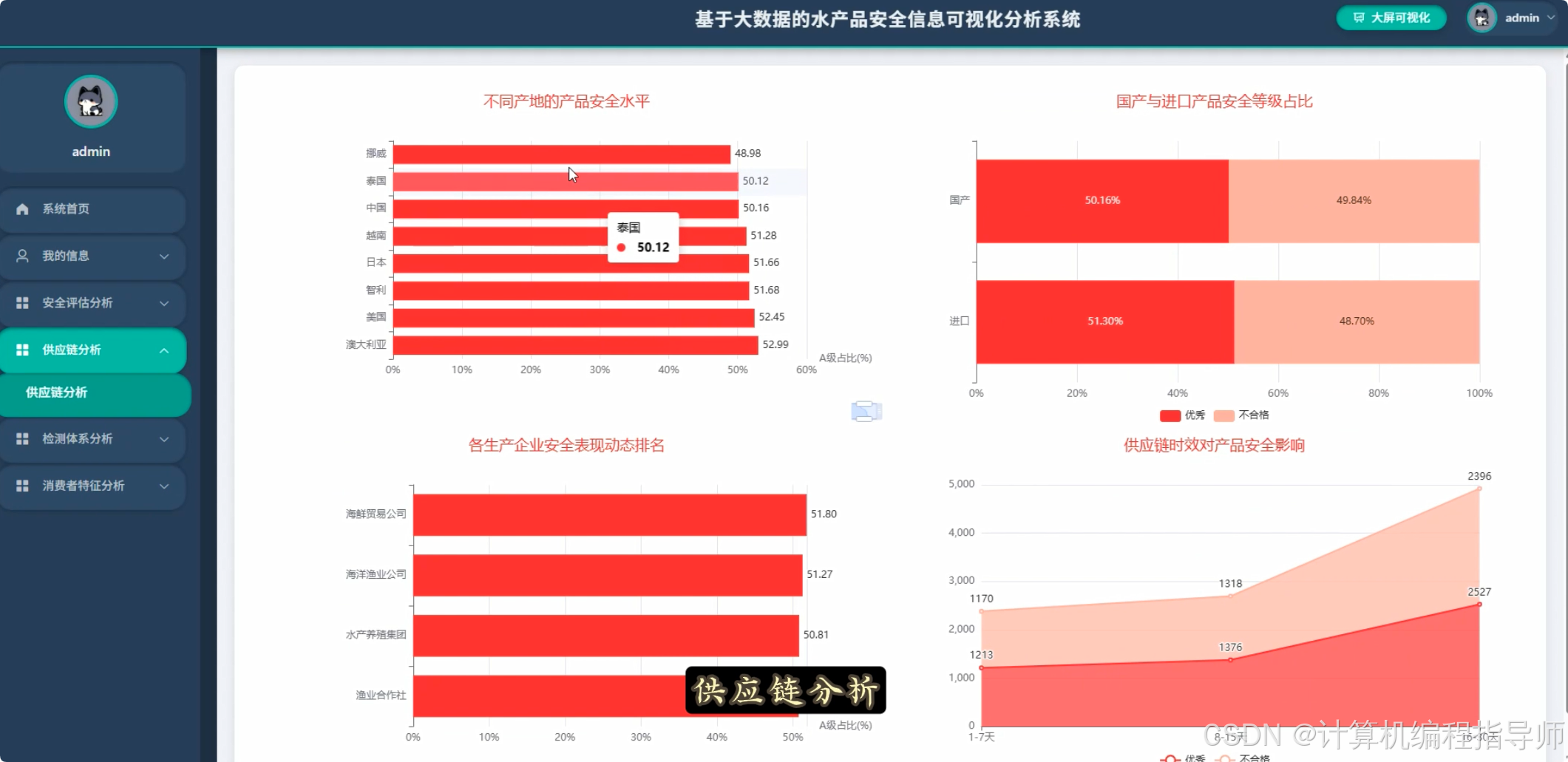Viewport: 1568px width, 762px height.
Task: Click the 进口 51.30% red segment
Action: (x=1105, y=322)
